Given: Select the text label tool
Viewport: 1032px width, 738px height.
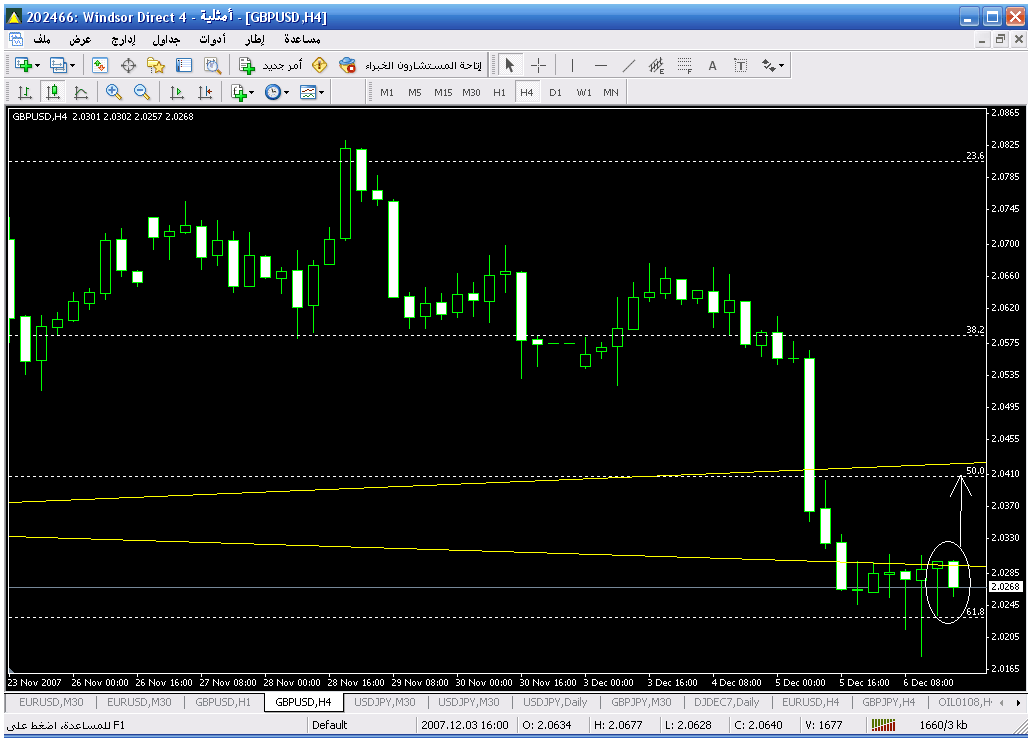Looking at the screenshot, I should tap(713, 65).
